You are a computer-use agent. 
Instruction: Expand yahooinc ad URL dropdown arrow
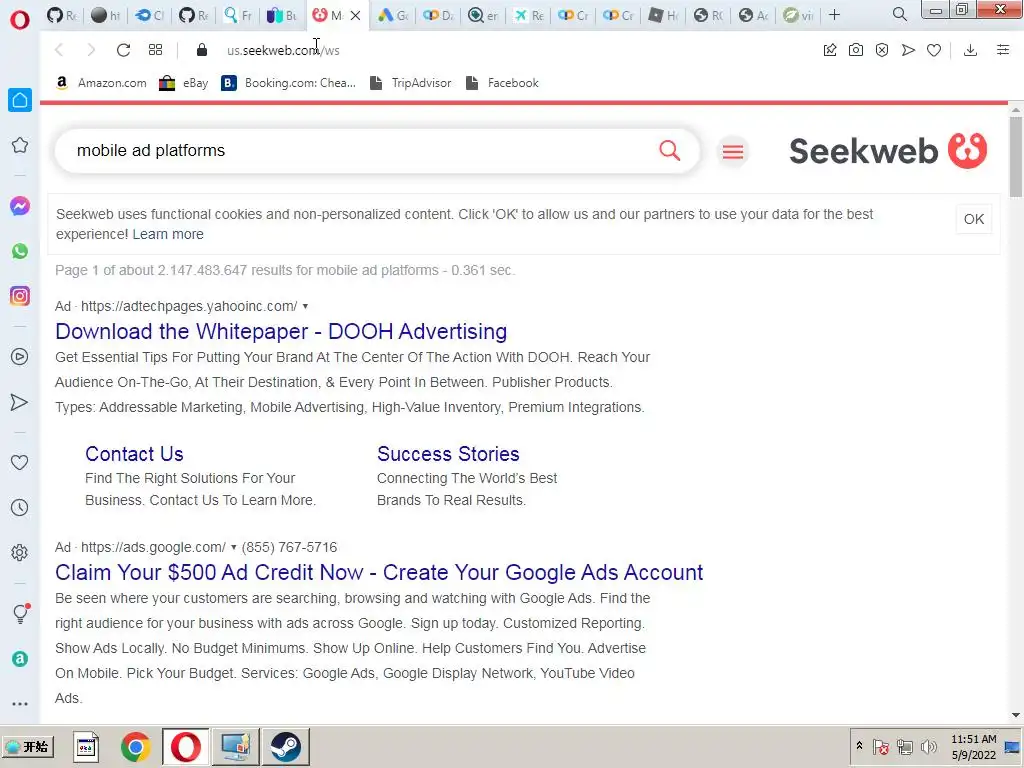click(x=305, y=306)
